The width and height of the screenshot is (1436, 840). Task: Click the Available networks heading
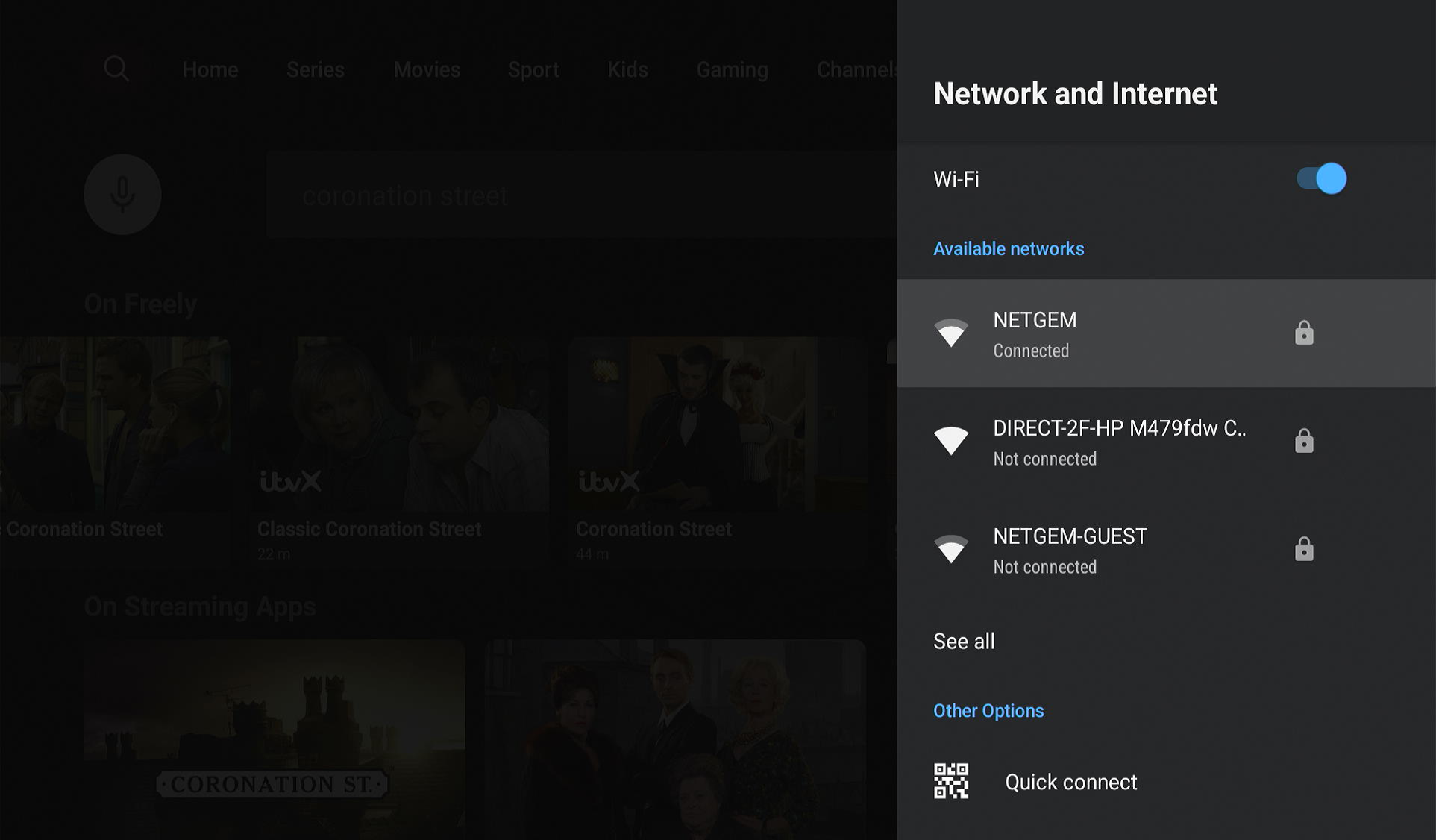pos(1009,248)
